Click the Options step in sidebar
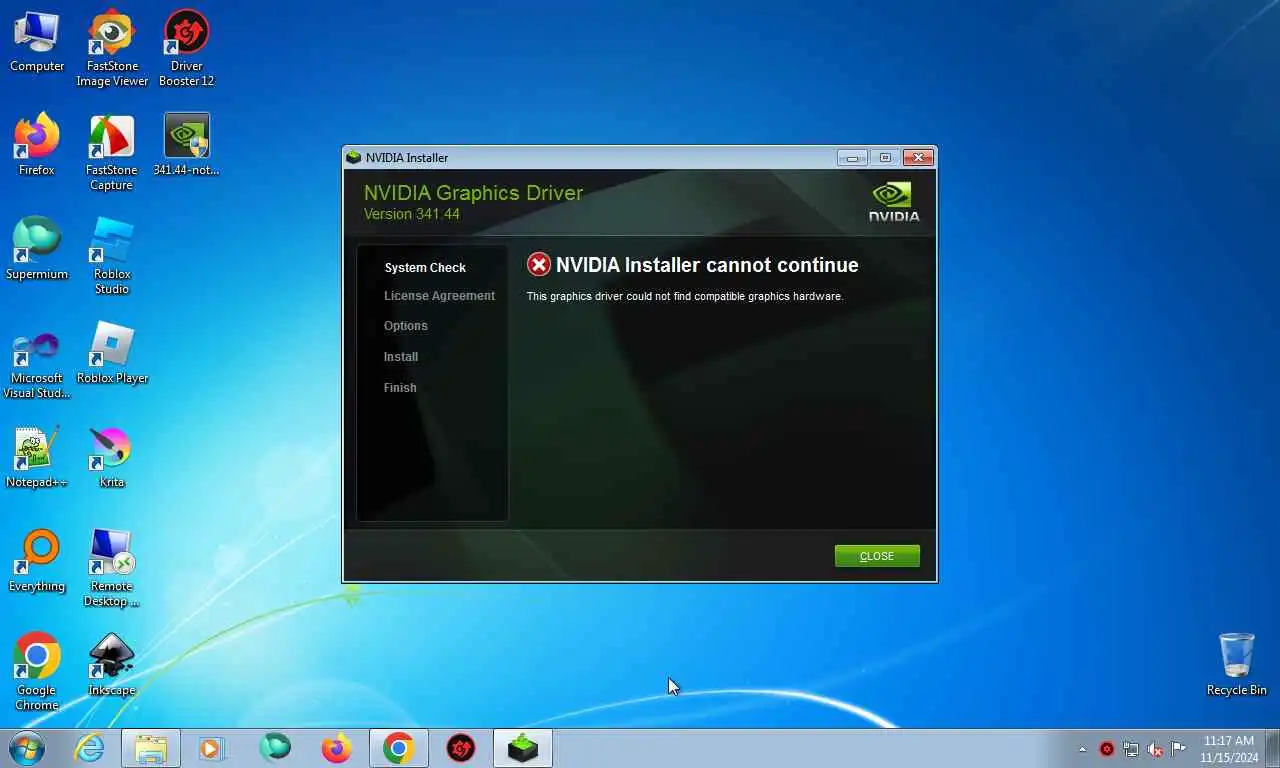This screenshot has width=1280, height=768. (x=405, y=326)
